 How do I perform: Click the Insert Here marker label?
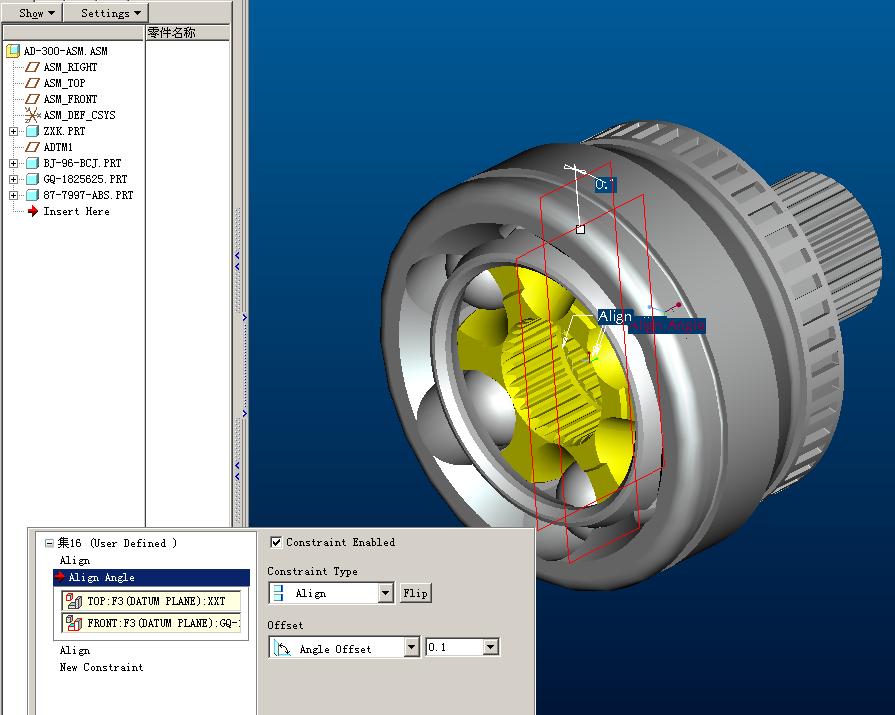pyautogui.click(x=76, y=211)
